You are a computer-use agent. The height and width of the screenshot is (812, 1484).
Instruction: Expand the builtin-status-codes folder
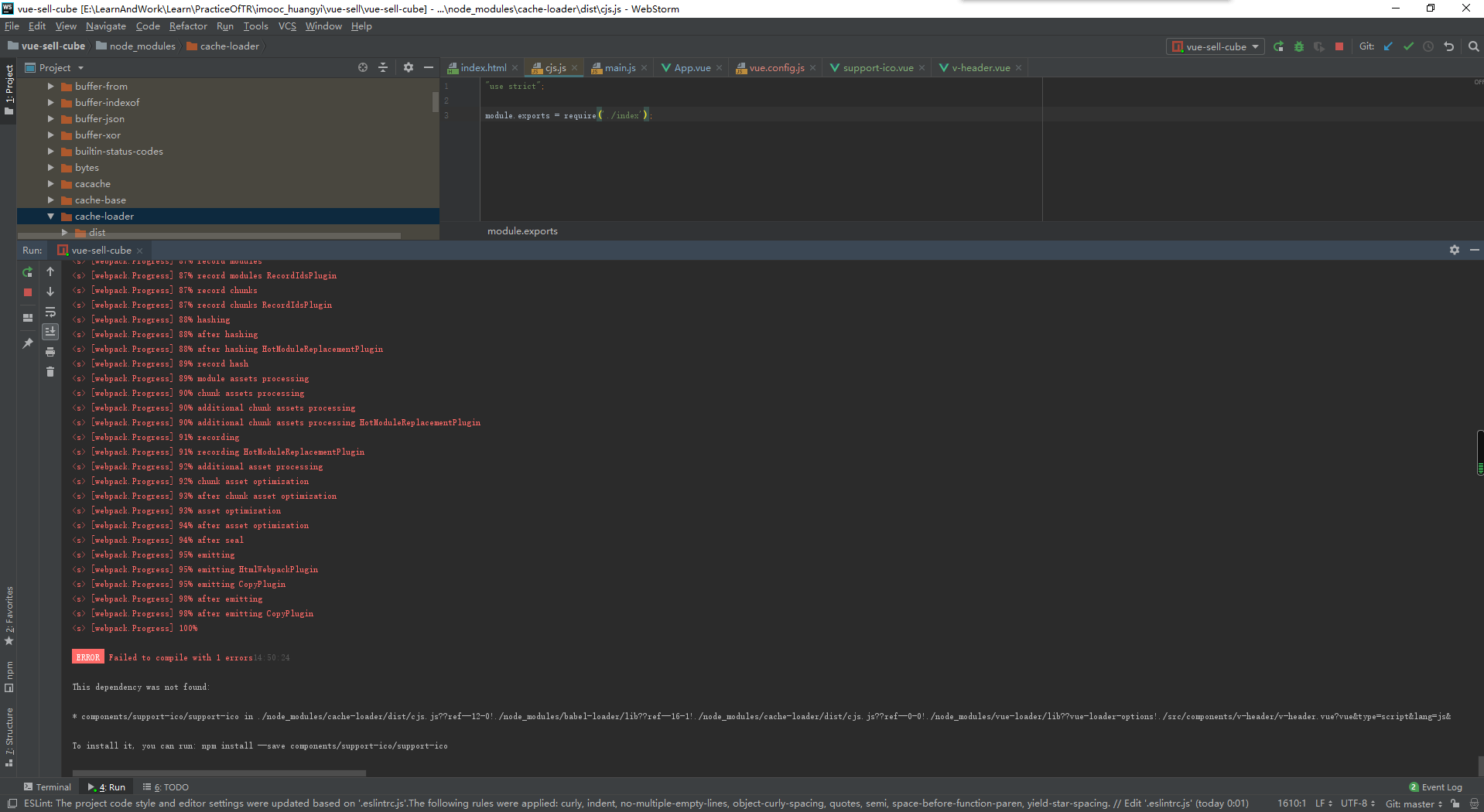[x=51, y=152]
